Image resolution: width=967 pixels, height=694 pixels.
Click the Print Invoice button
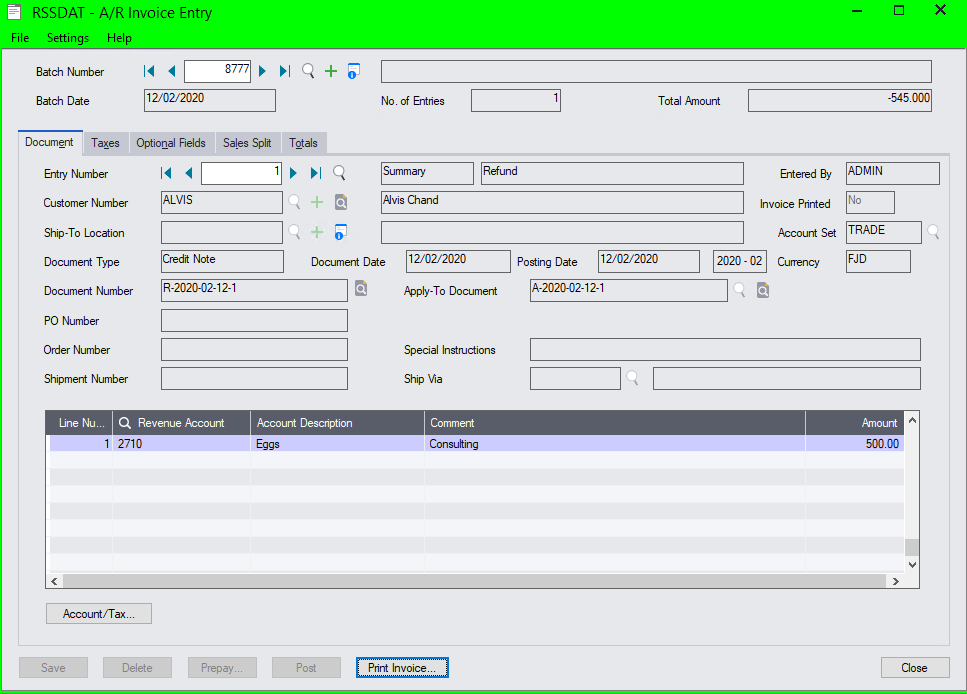click(x=402, y=668)
